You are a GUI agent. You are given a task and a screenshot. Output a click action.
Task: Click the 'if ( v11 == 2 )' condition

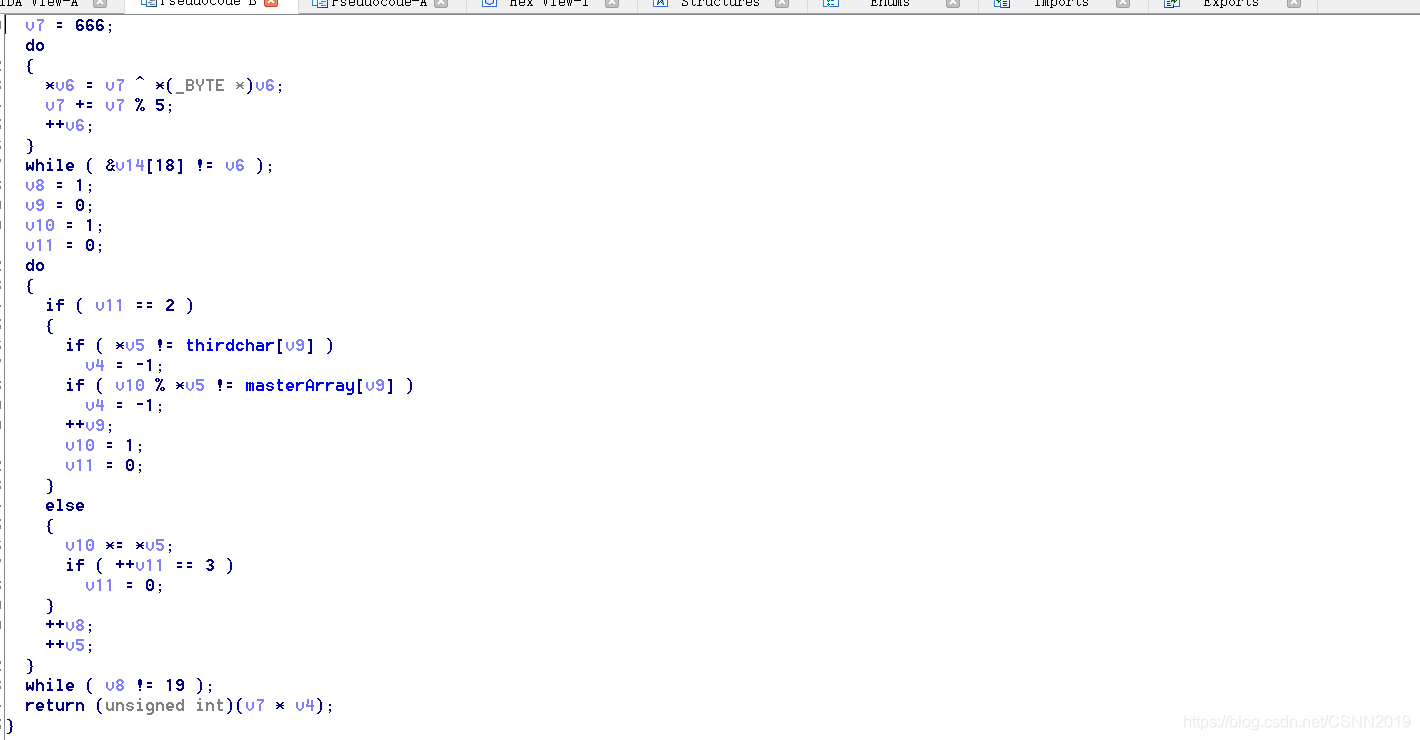tap(119, 305)
